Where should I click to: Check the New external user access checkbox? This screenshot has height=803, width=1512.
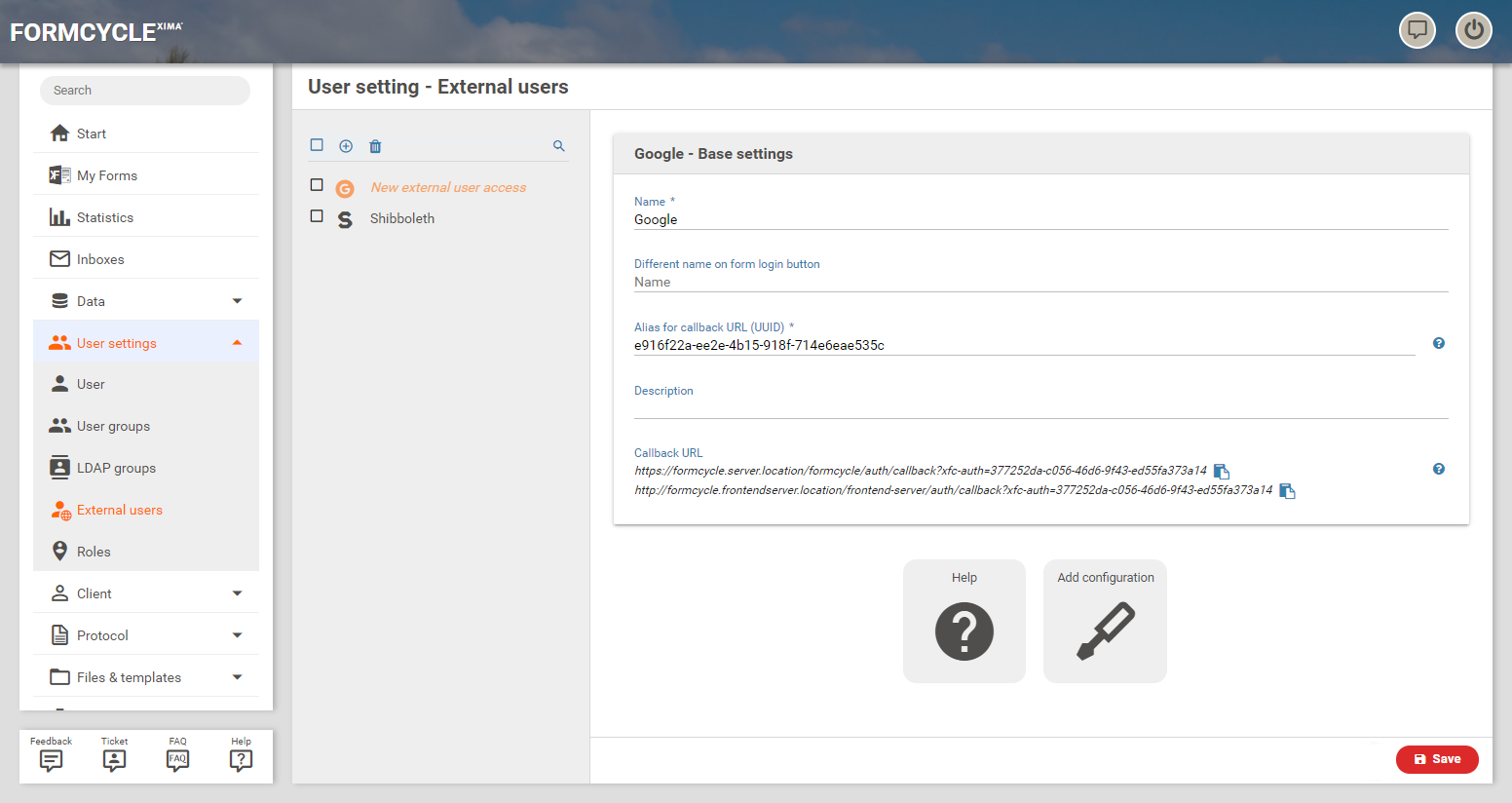click(x=317, y=185)
